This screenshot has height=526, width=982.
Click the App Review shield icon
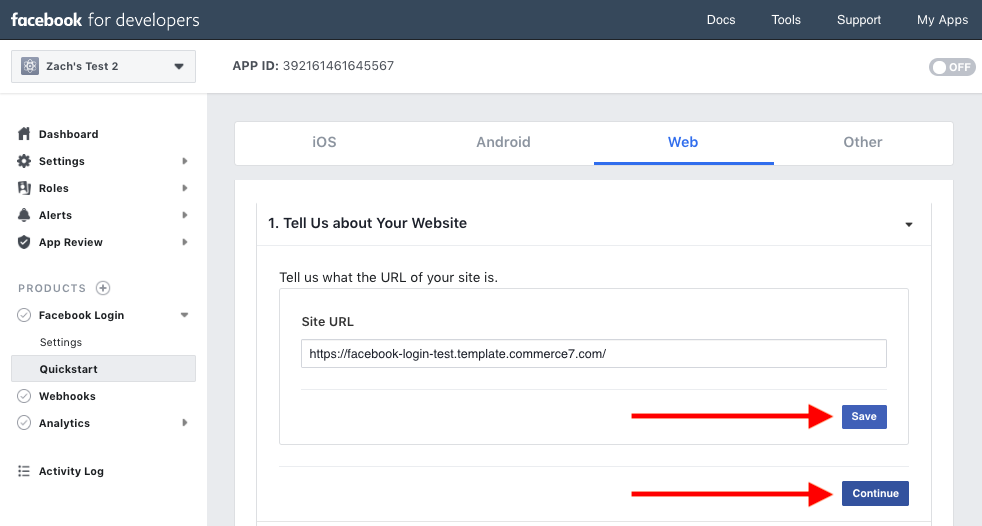24,242
